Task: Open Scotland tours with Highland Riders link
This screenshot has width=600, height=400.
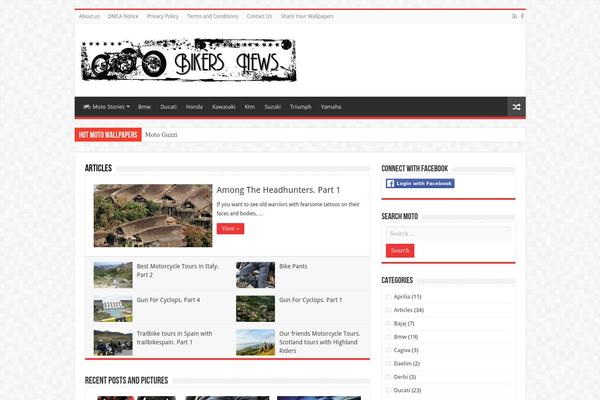Action: click(320, 342)
